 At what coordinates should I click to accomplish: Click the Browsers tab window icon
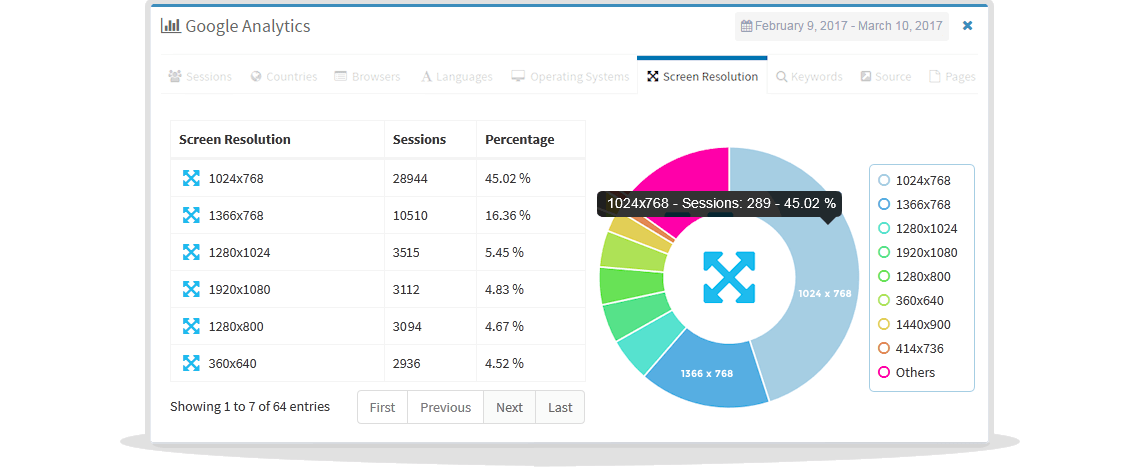[340, 76]
